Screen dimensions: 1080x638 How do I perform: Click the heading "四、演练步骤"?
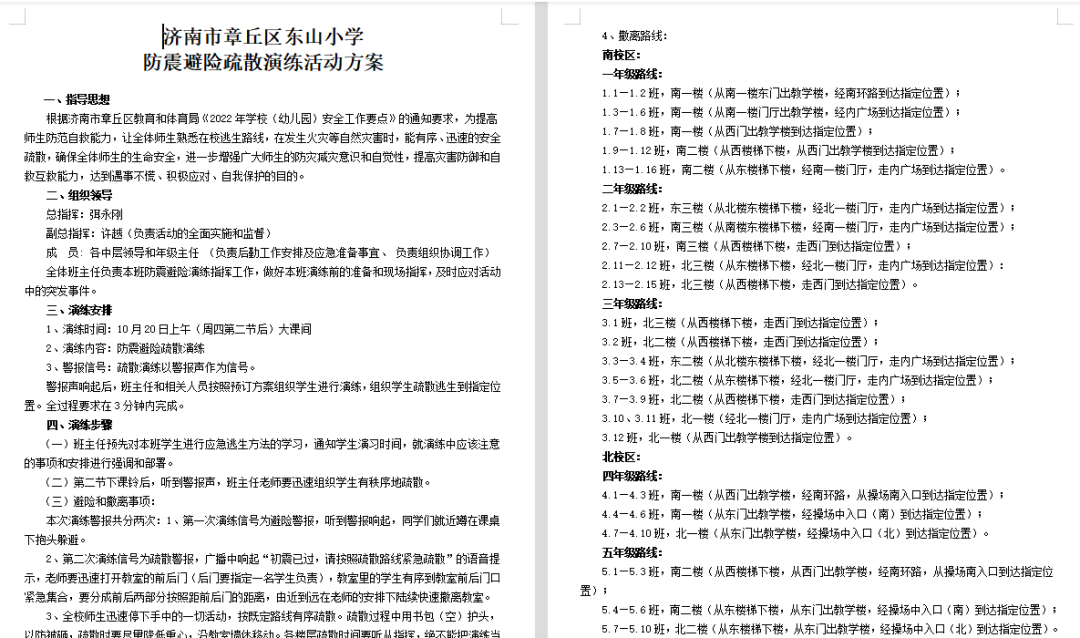[x=79, y=424]
